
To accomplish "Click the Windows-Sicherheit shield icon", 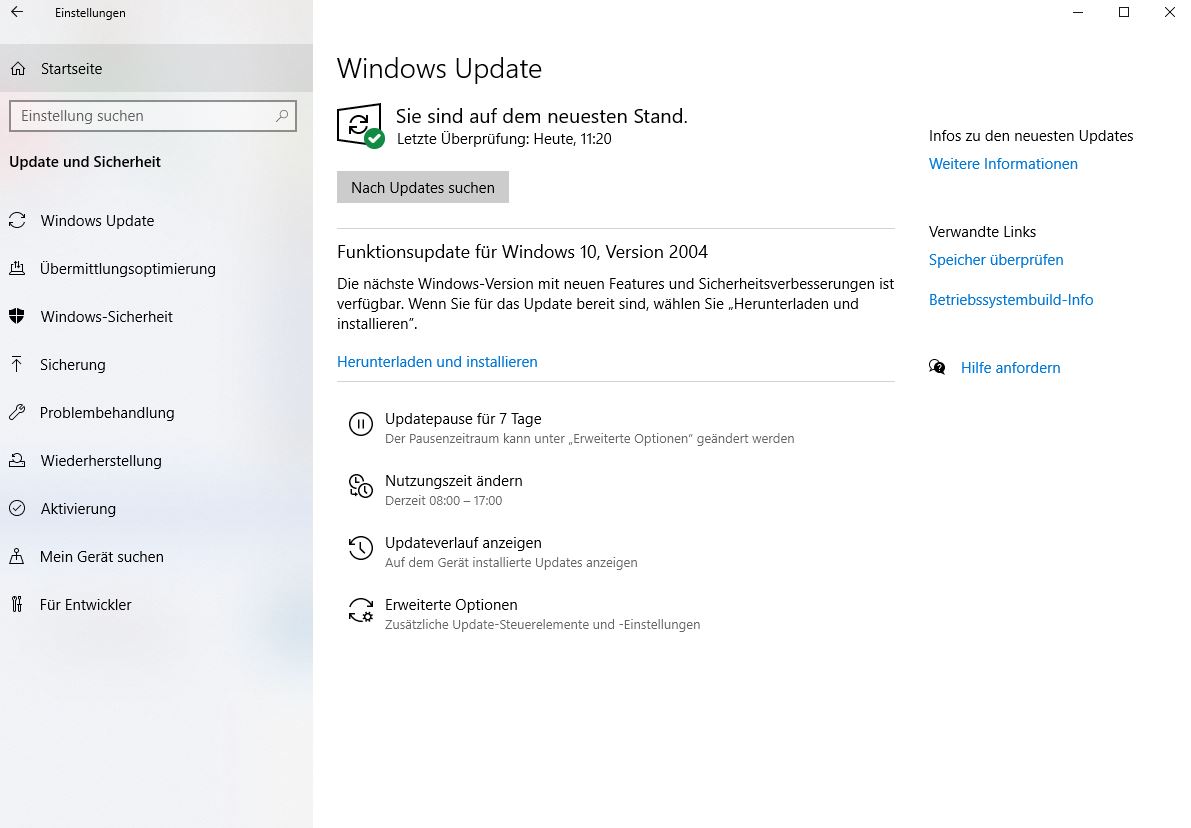I will click(x=17, y=316).
